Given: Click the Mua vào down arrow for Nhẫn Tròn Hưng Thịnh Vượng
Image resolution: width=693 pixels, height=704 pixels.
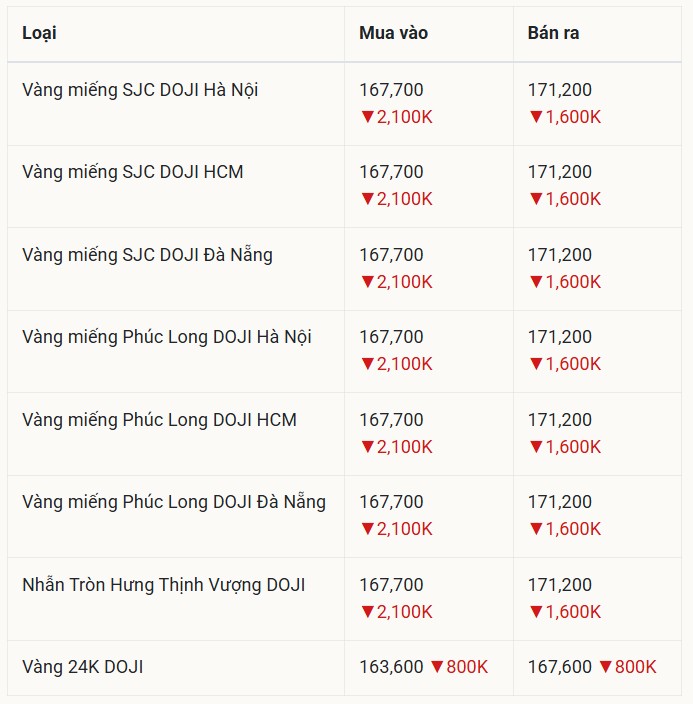Looking at the screenshot, I should point(367,613).
